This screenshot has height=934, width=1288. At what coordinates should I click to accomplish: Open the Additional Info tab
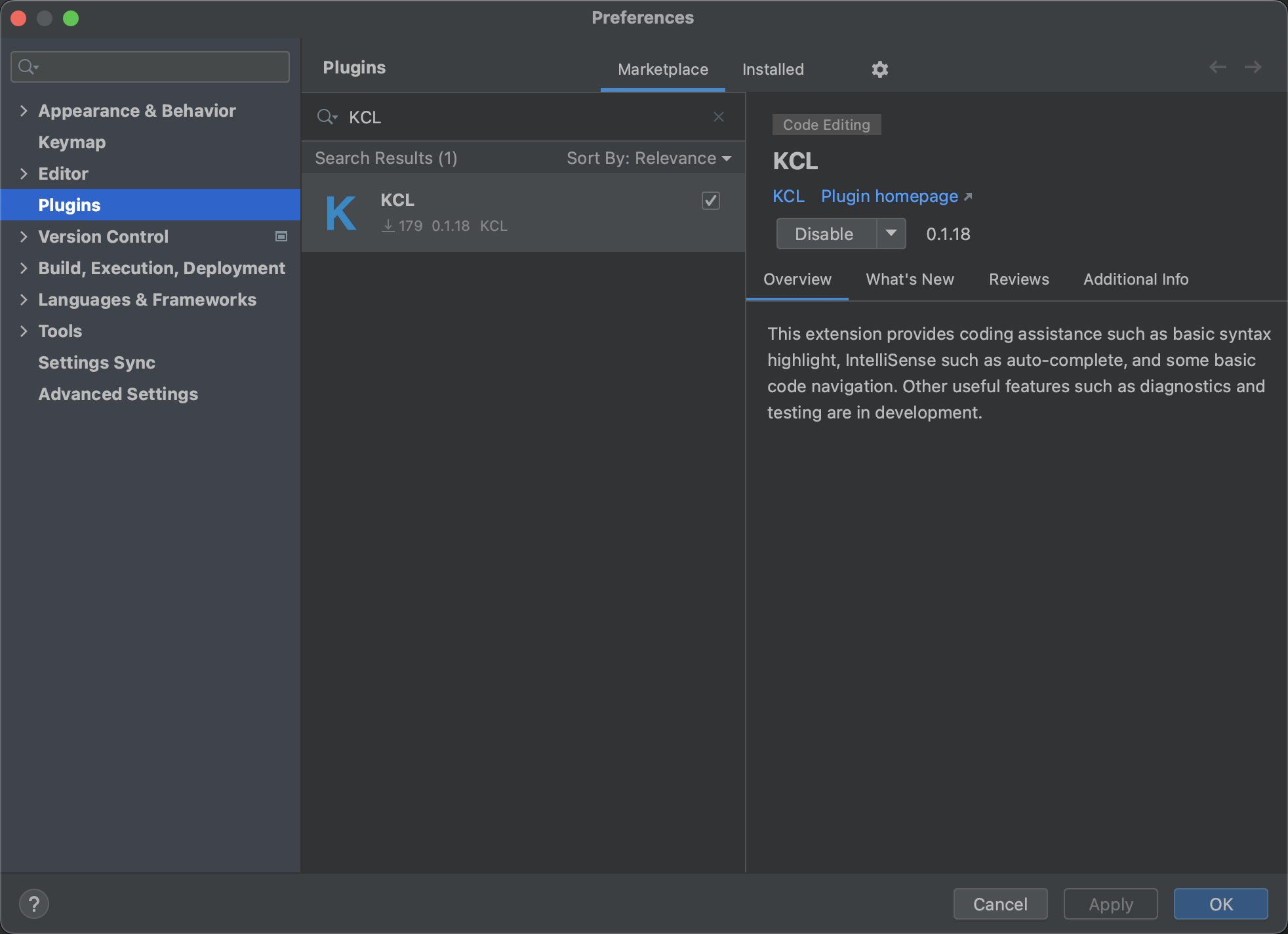coord(1136,279)
